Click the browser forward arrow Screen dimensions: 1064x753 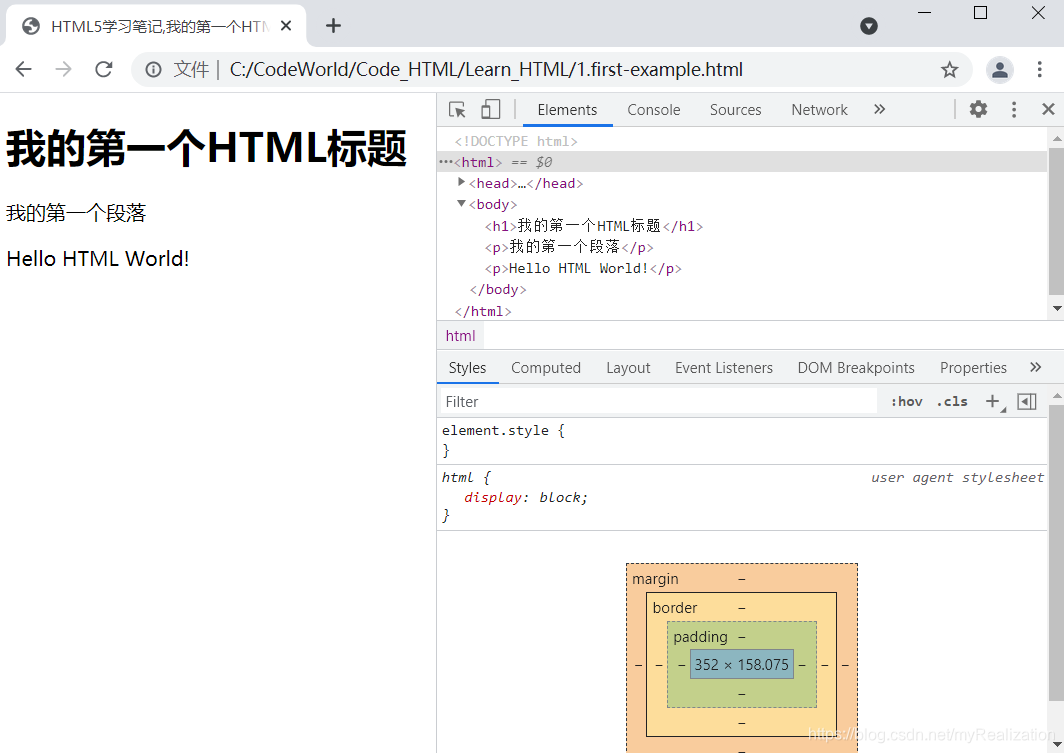pyautogui.click(x=63, y=69)
